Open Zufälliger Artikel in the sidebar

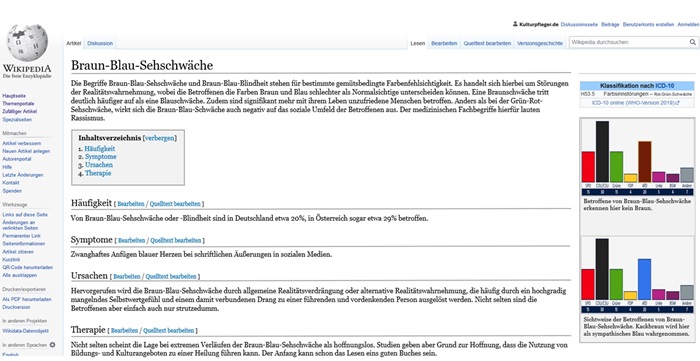pyautogui.click(x=20, y=112)
